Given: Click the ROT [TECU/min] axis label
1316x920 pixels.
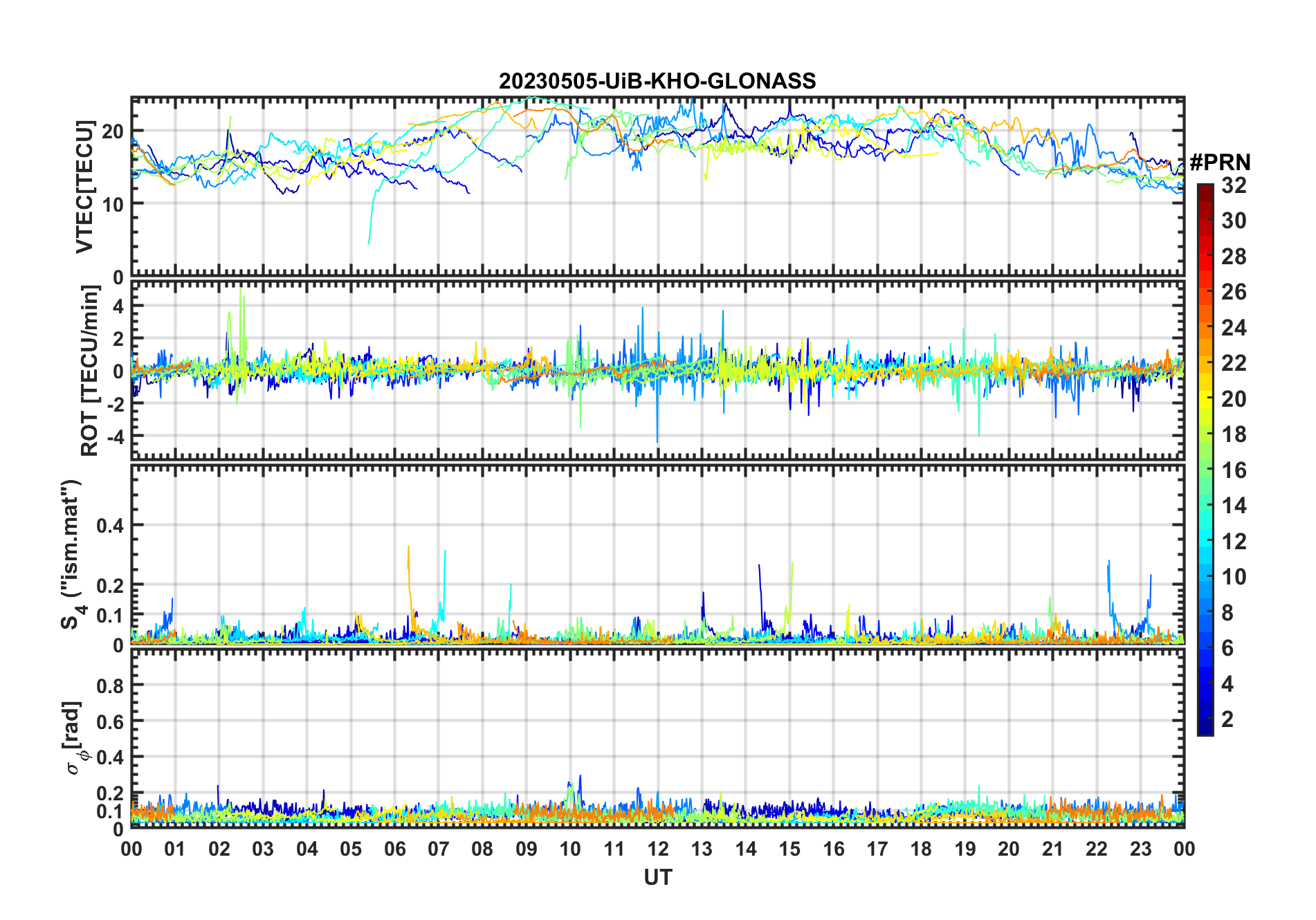Looking at the screenshot, I should coord(89,370).
